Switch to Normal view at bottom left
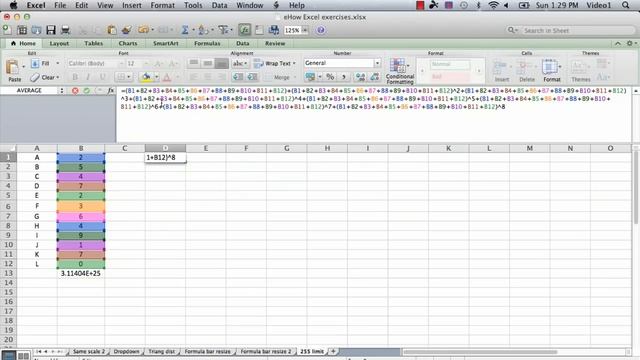The image size is (640, 360). 8,356
